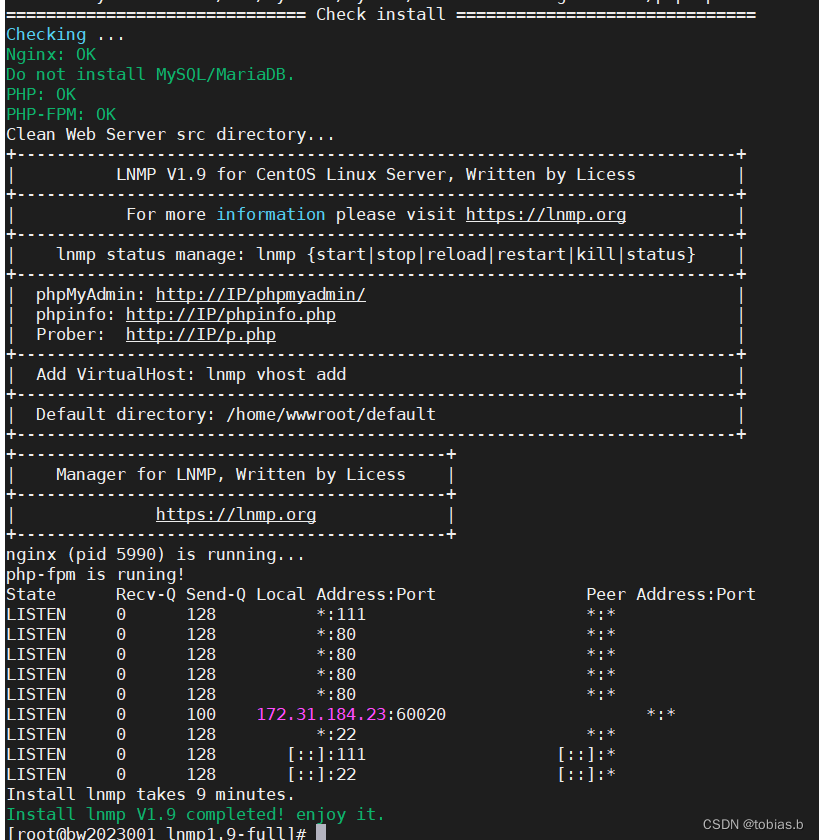Click the '/home/wwwroot/default' directory path
Screen dimensions: 819x840
pos(331,415)
